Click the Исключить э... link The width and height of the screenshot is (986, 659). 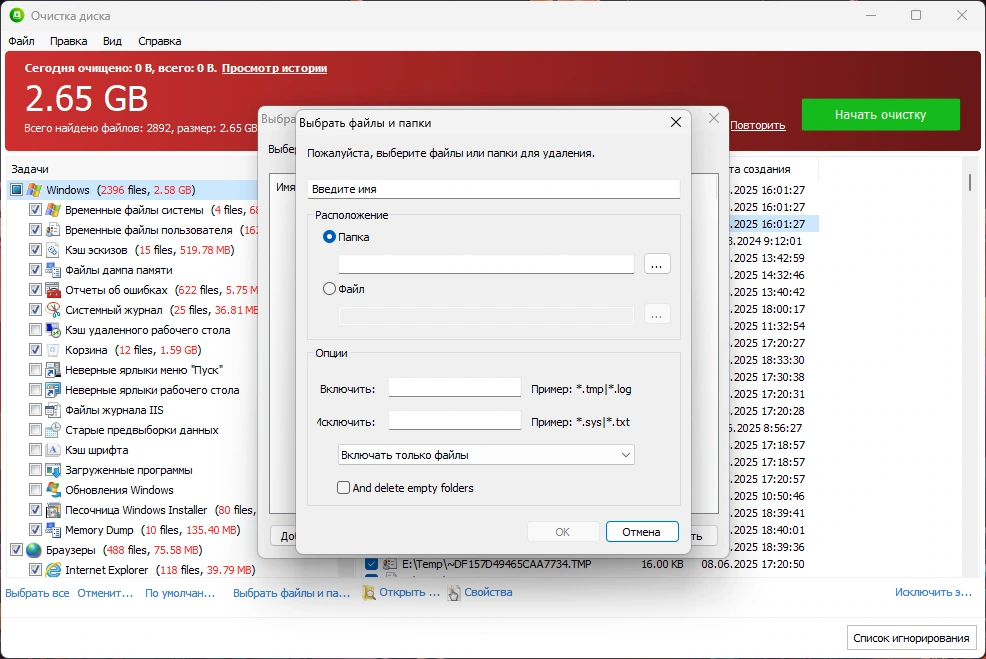933,592
